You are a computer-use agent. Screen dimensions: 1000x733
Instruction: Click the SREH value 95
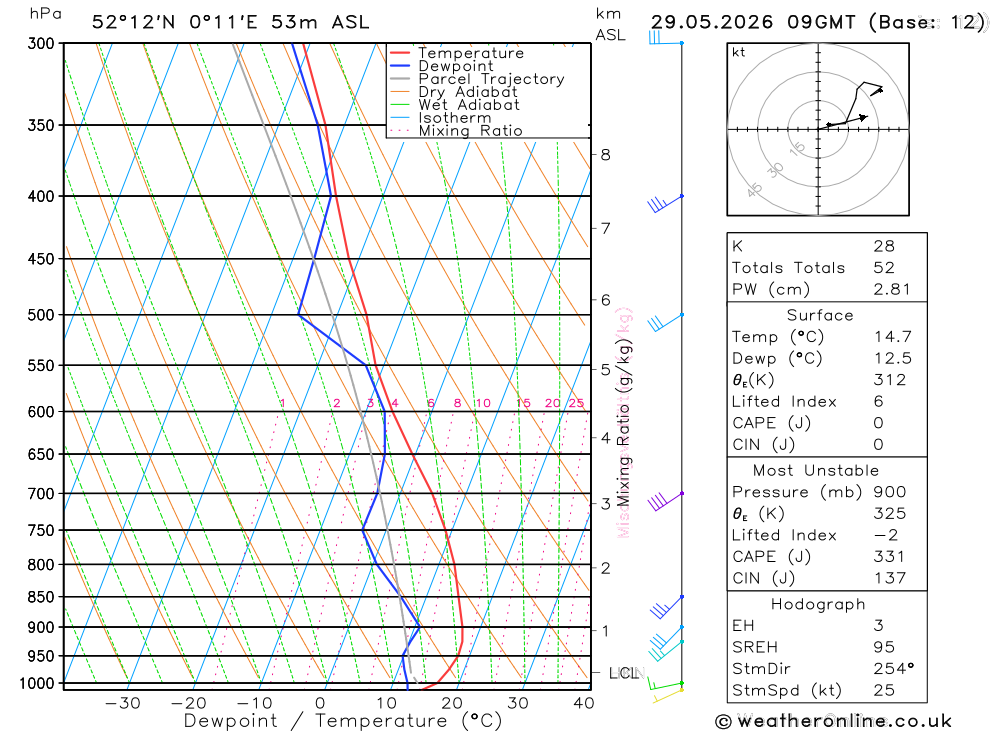pyautogui.click(x=884, y=648)
